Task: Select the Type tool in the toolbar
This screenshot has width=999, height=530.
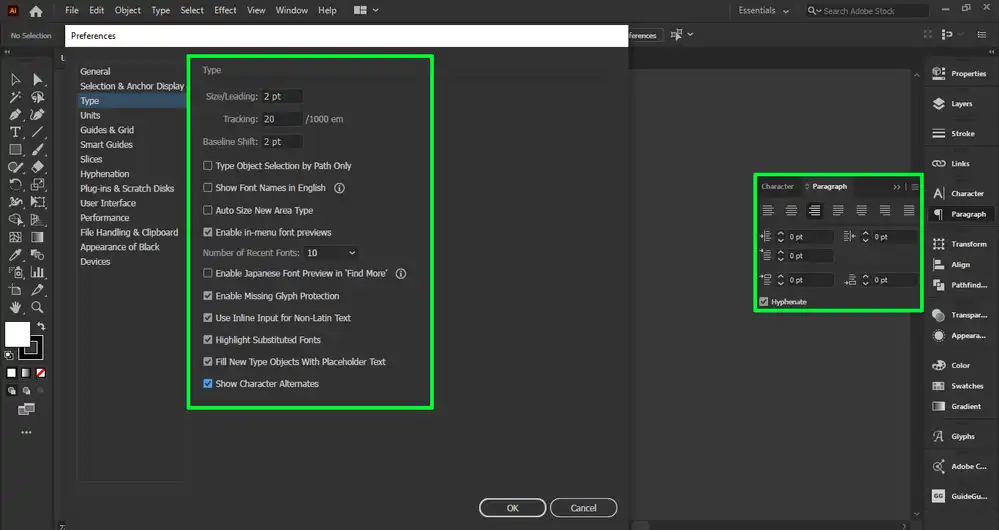Action: [x=15, y=132]
